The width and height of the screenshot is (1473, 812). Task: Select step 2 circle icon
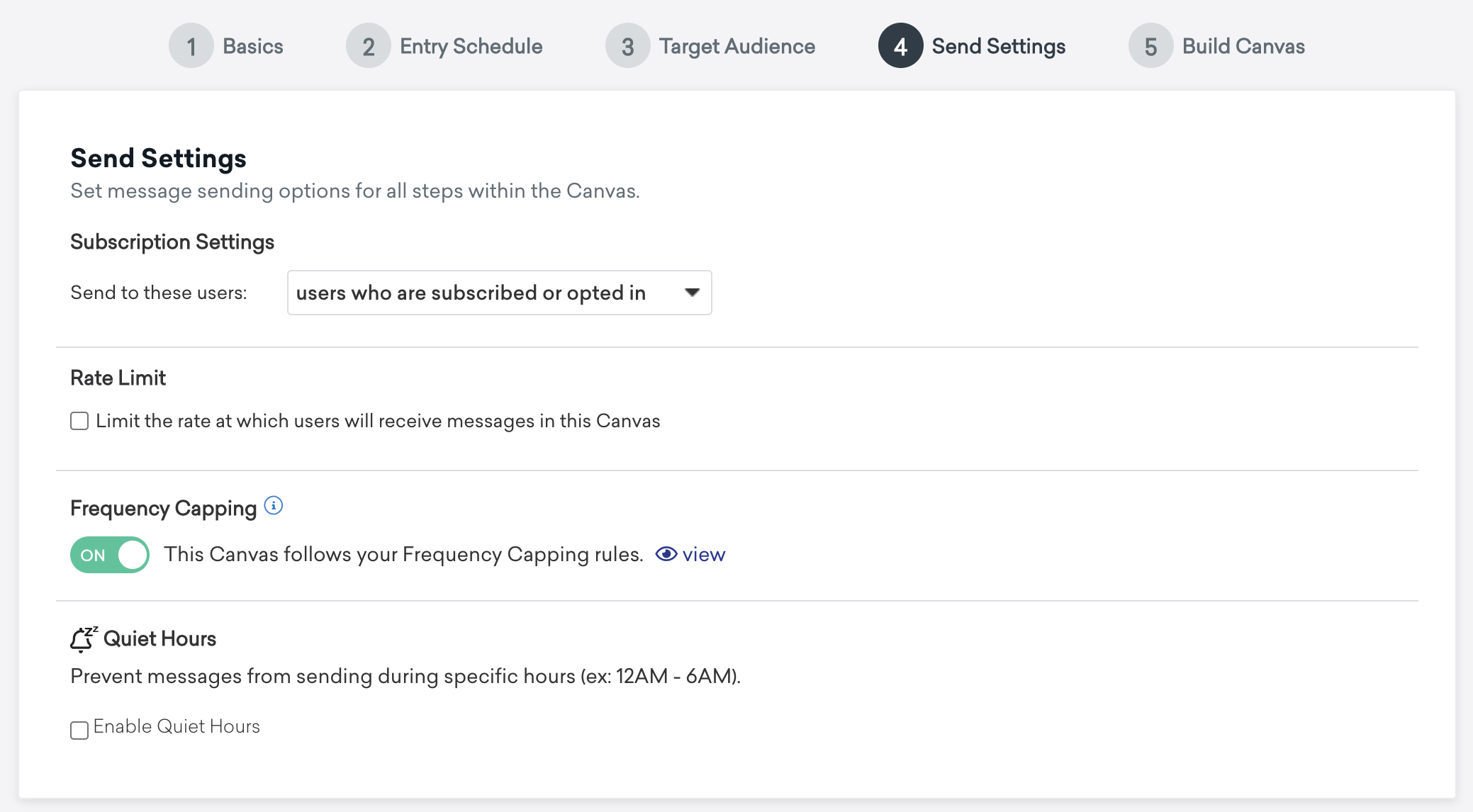click(369, 46)
